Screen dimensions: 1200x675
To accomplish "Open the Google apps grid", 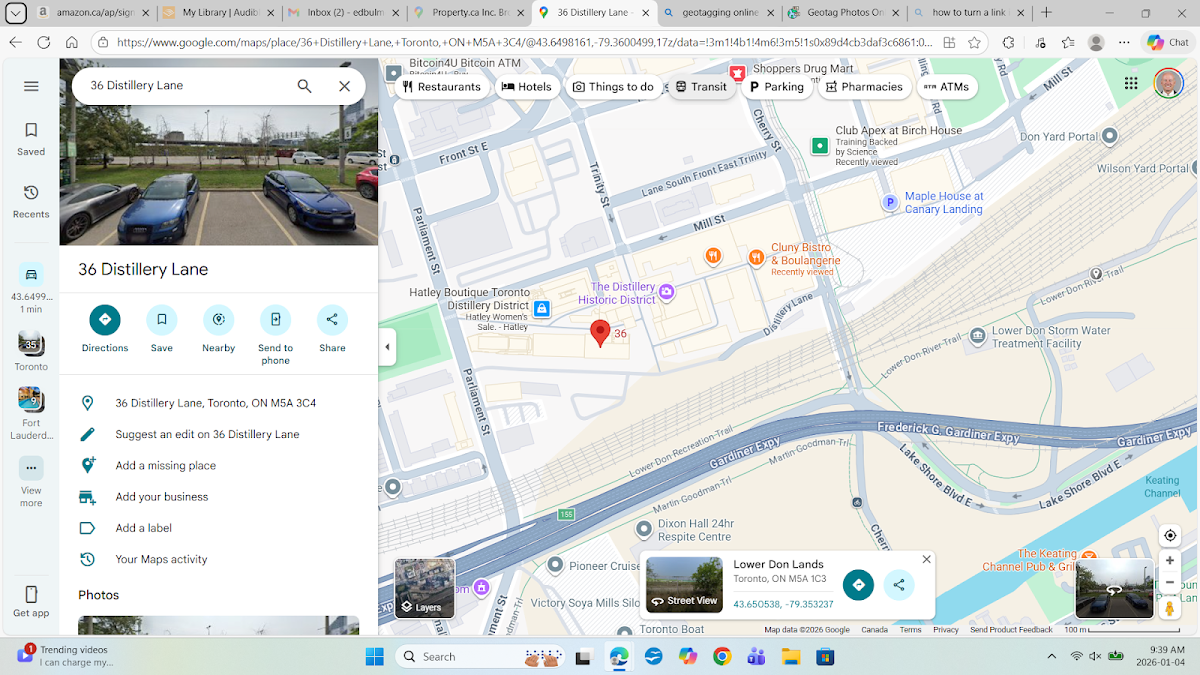I will (1131, 84).
